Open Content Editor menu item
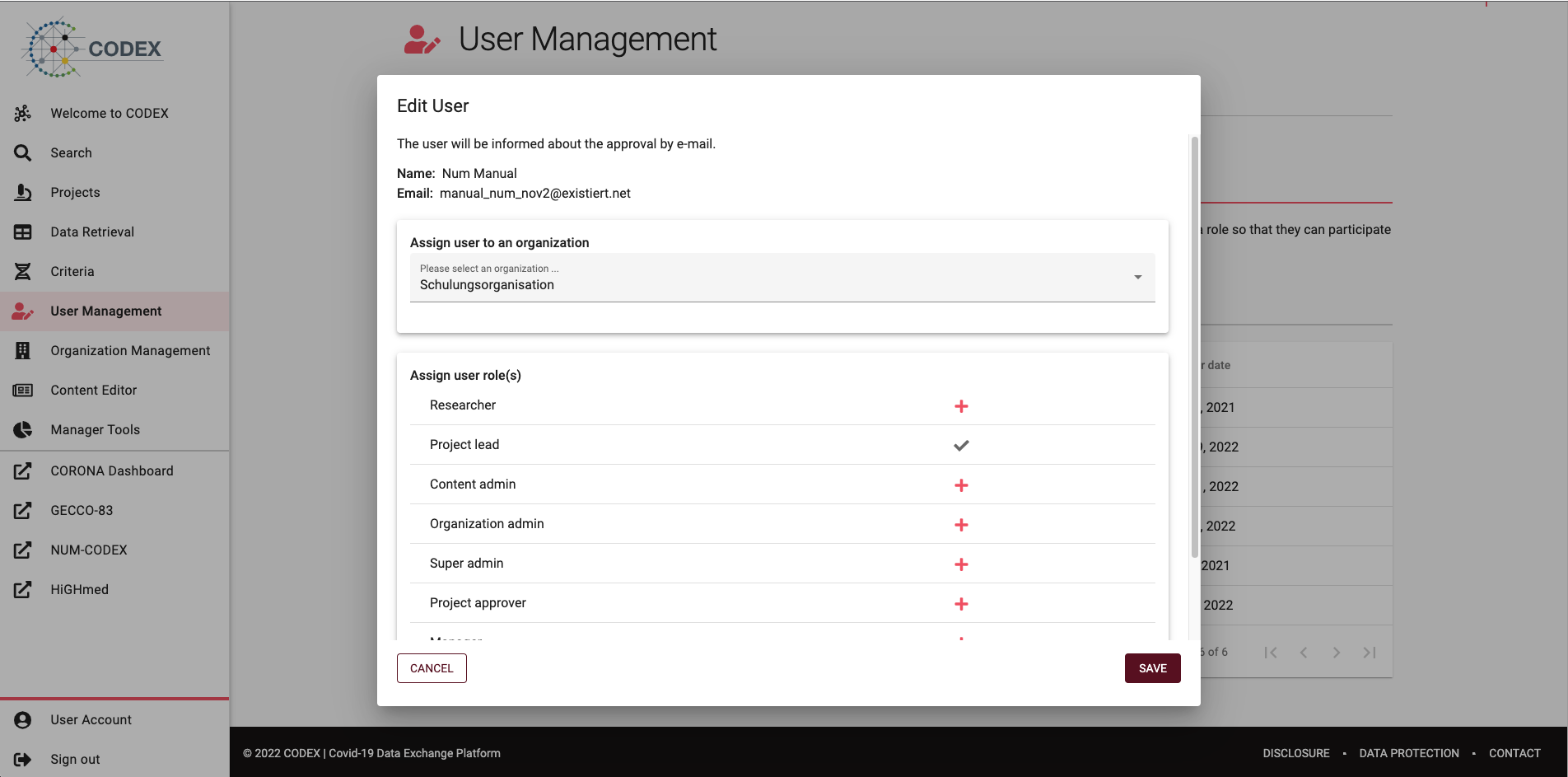This screenshot has height=777, width=1568. click(x=114, y=391)
